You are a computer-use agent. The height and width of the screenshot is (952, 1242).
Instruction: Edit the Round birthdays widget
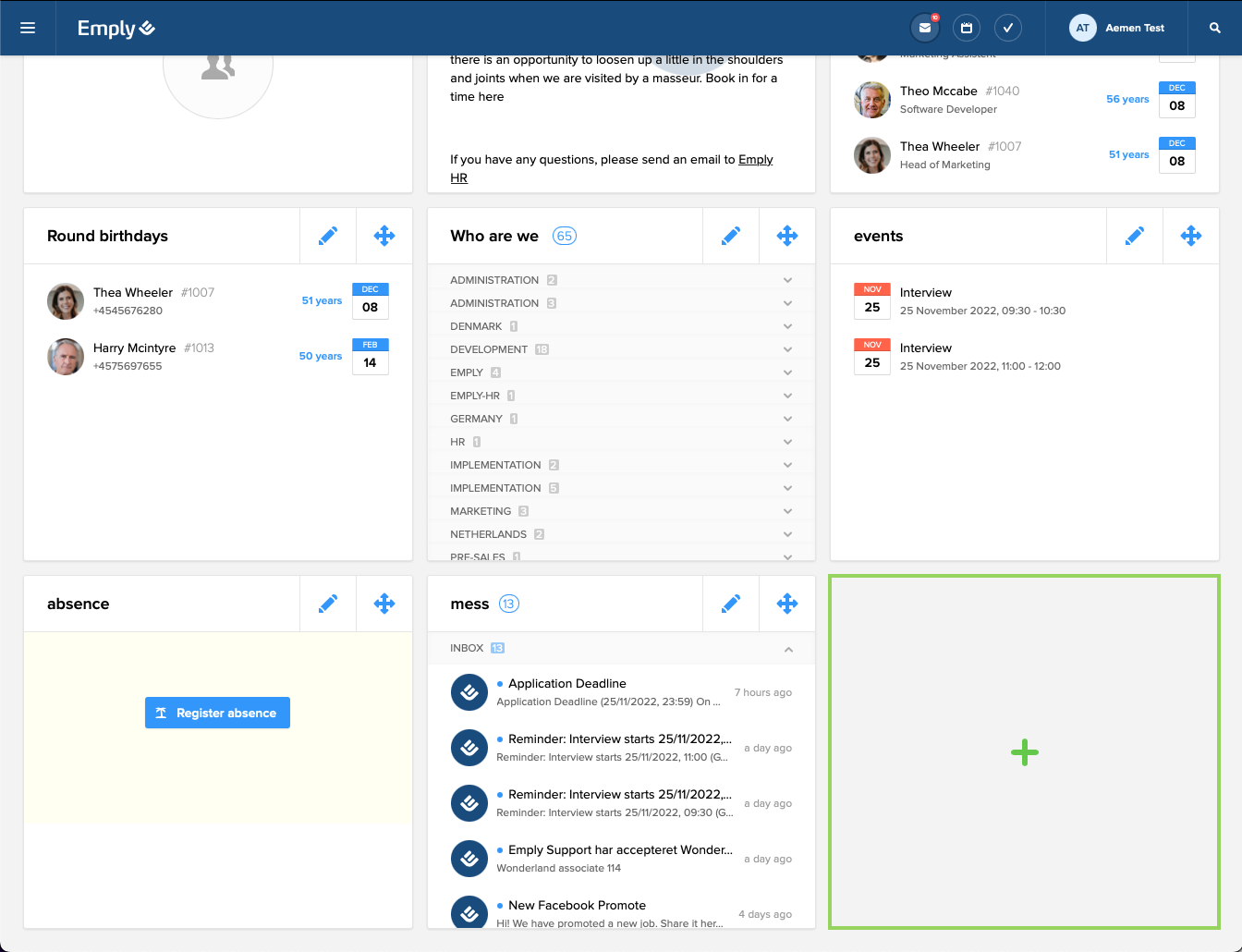click(x=328, y=237)
